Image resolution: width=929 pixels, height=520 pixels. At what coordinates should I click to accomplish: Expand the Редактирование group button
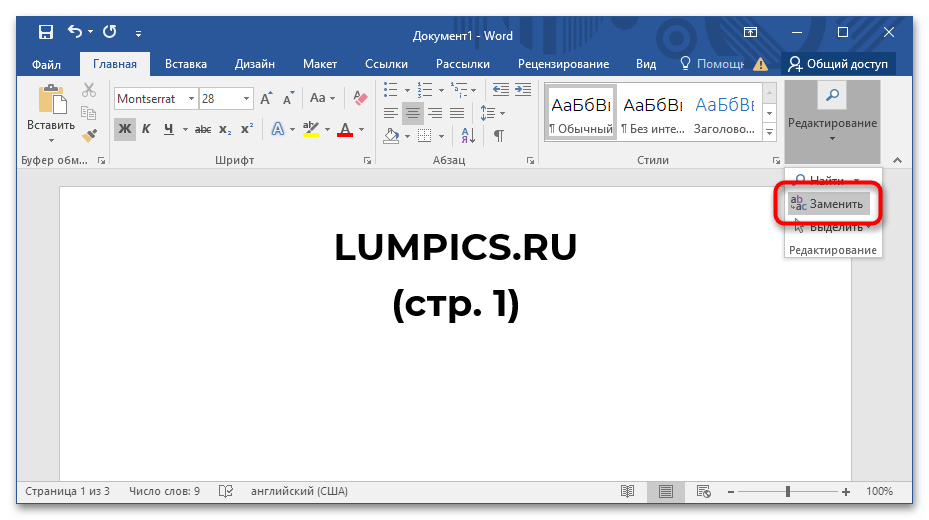[x=832, y=121]
